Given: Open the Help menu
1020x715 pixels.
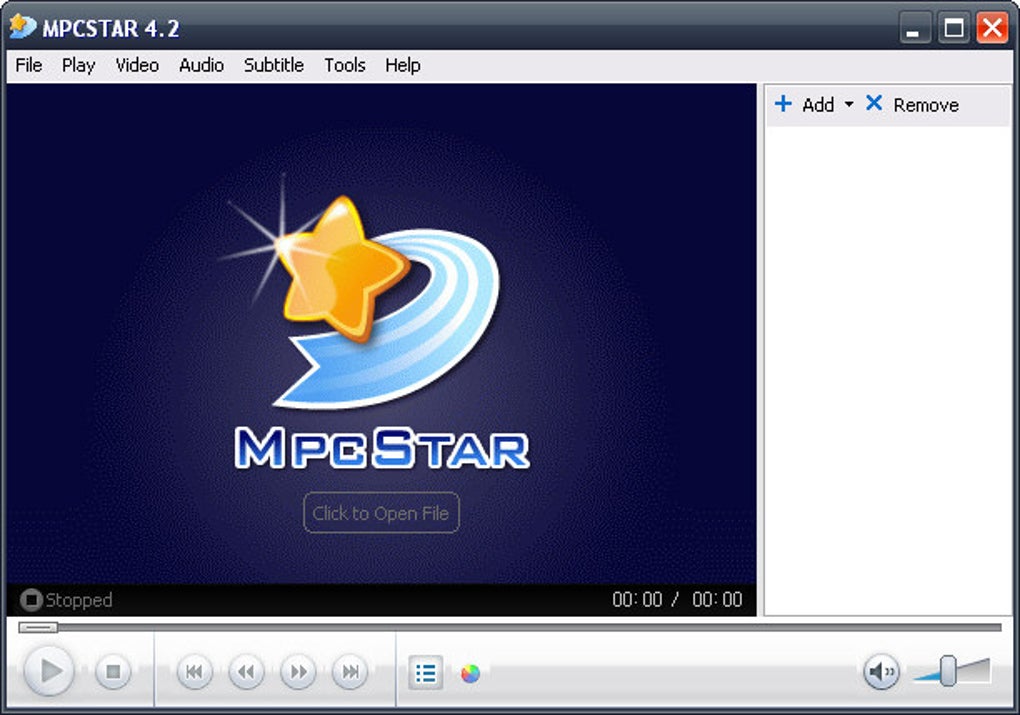Looking at the screenshot, I should [x=403, y=65].
